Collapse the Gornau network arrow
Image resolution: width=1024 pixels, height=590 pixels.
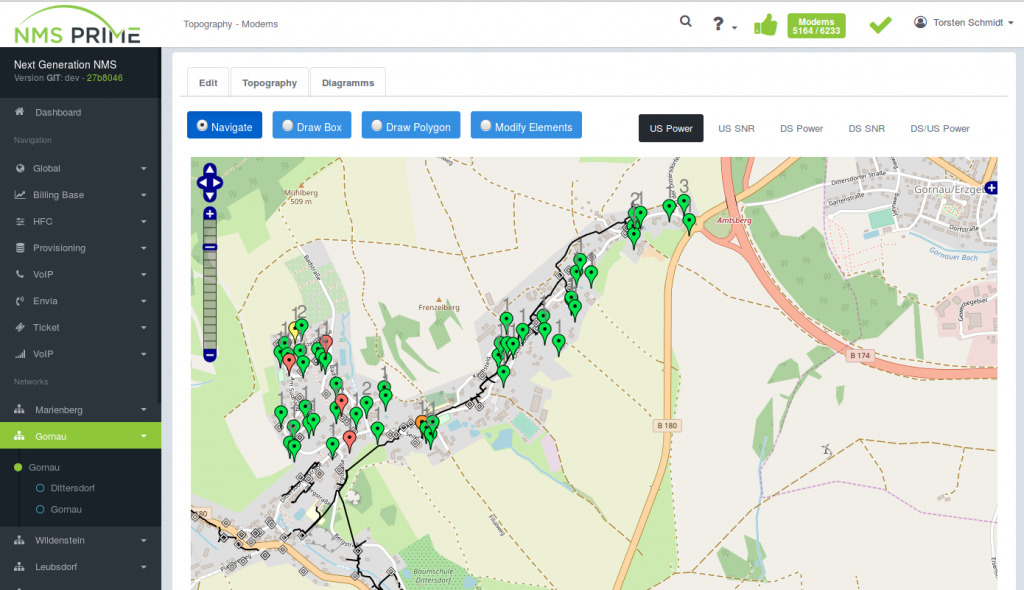(144, 436)
